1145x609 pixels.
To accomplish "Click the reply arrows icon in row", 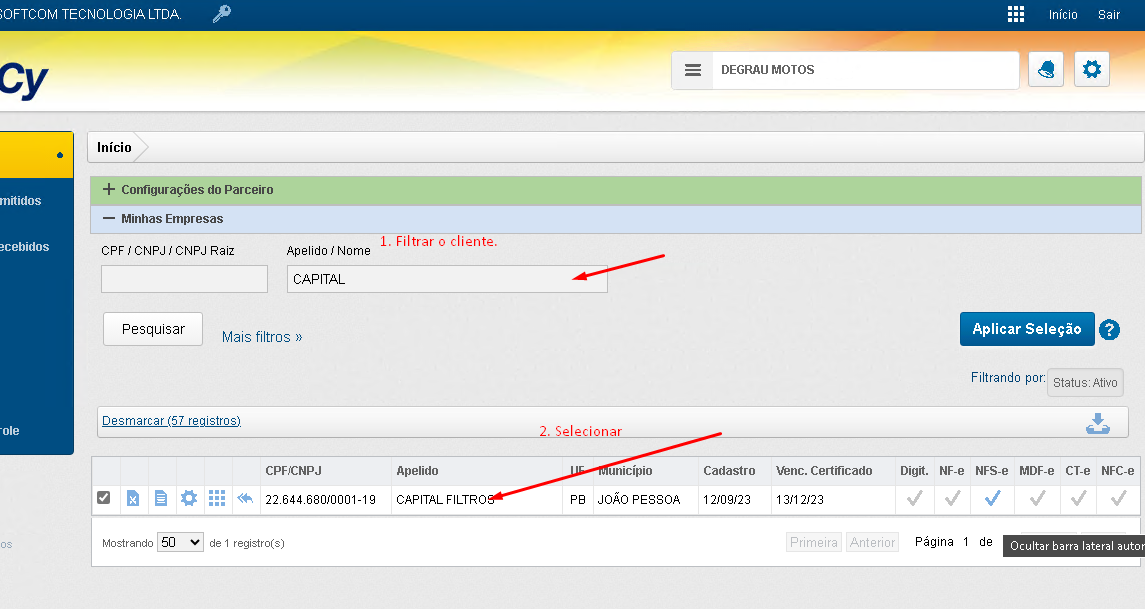I will (x=245, y=499).
